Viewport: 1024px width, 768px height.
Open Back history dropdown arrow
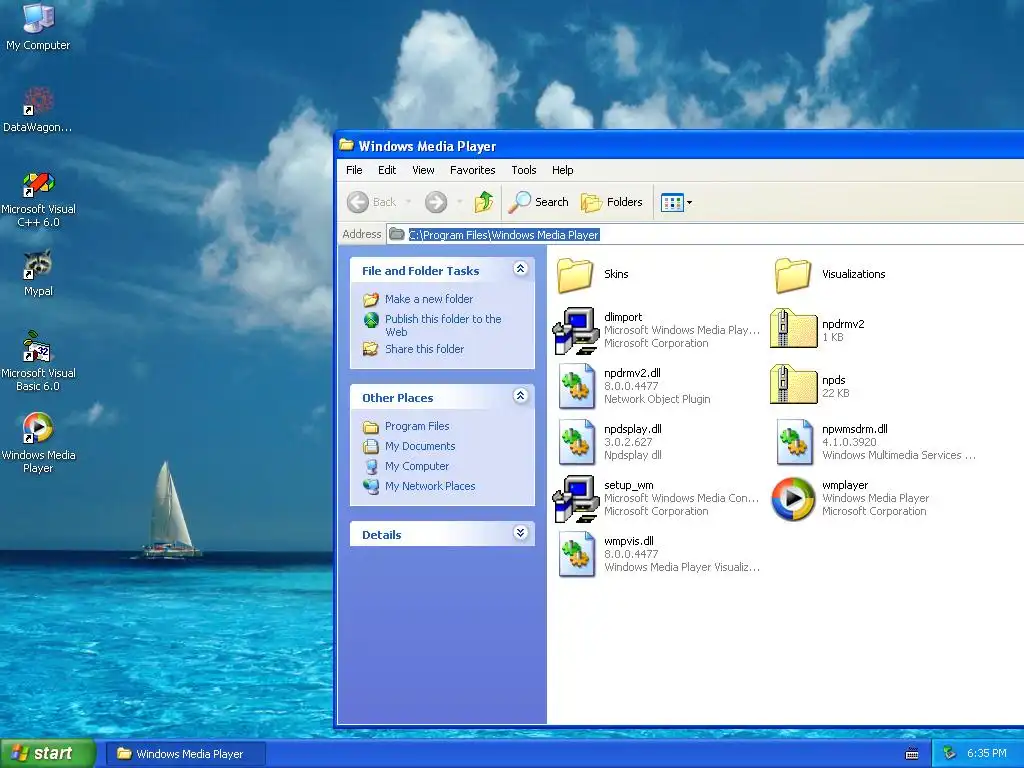[408, 202]
